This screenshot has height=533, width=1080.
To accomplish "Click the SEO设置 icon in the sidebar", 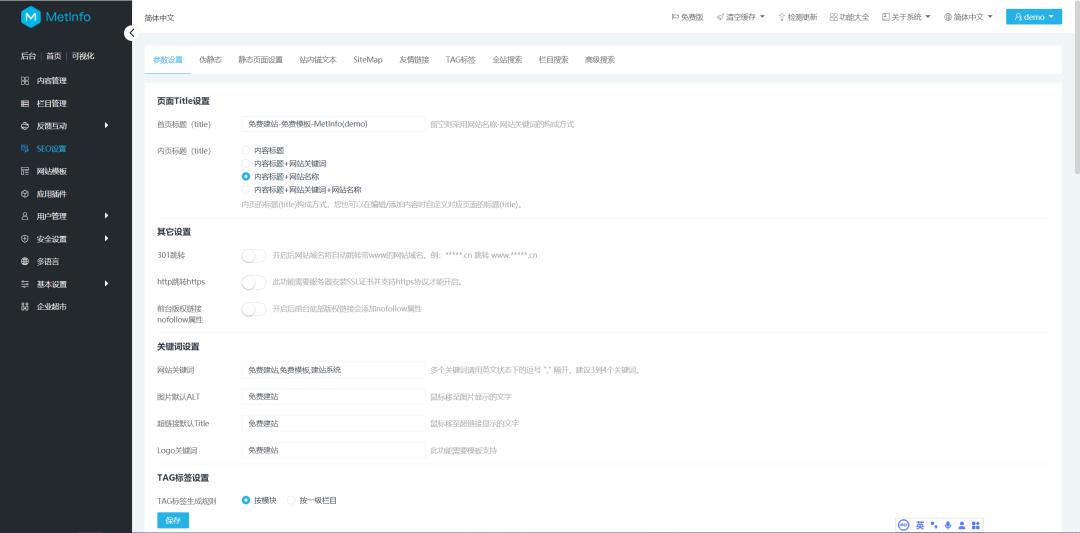I will tap(25, 149).
